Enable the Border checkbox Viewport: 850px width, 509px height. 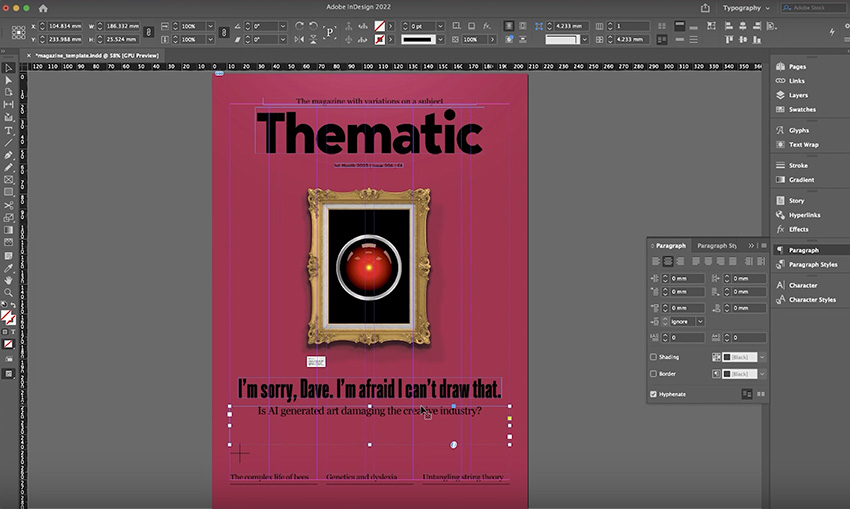coord(654,374)
